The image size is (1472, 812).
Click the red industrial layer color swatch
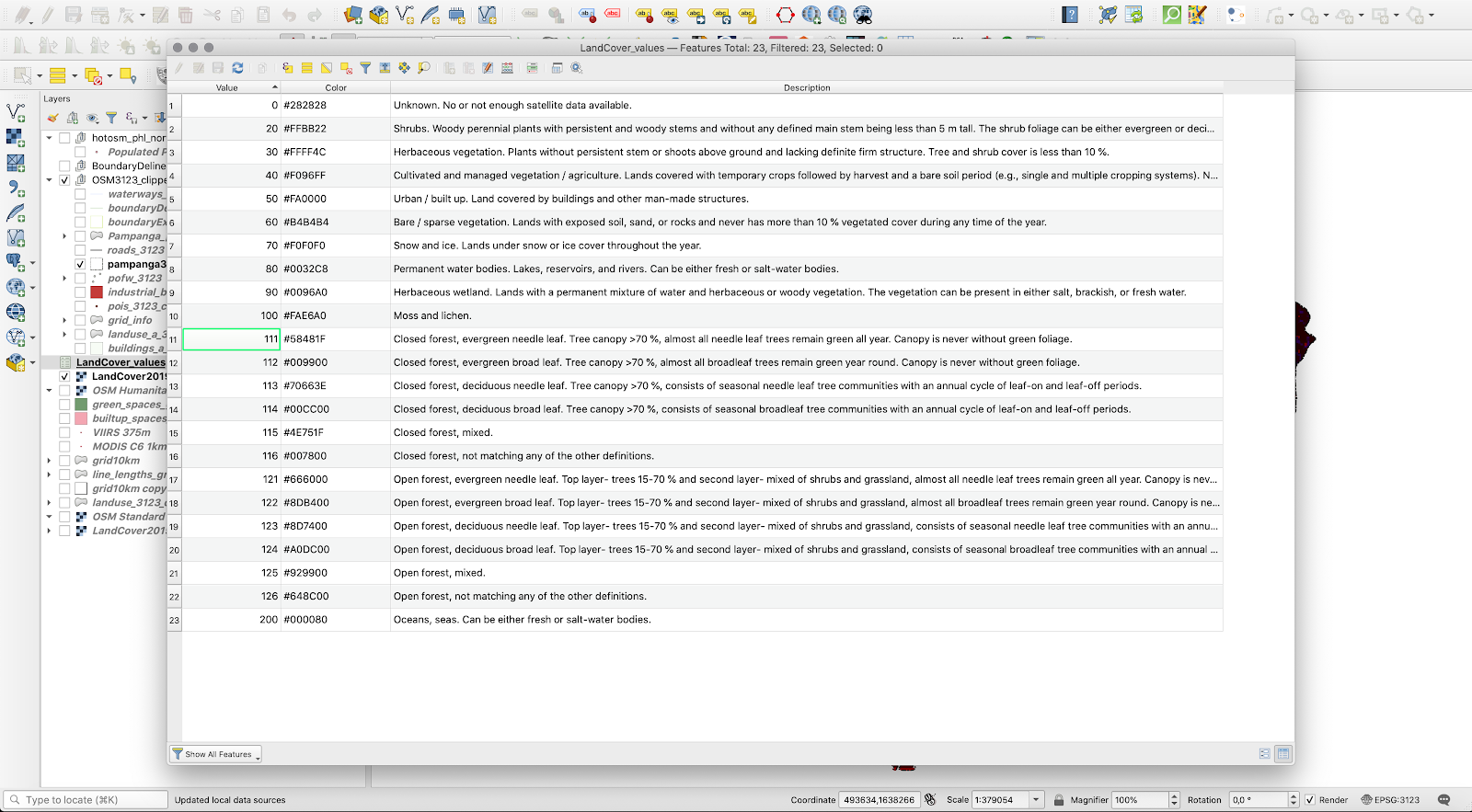[x=97, y=292]
